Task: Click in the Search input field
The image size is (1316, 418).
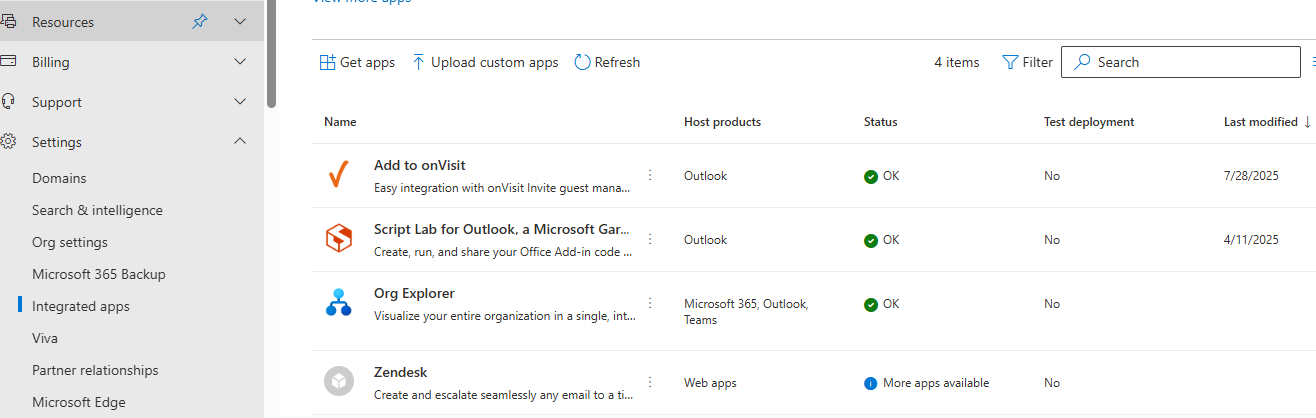Action: [x=1180, y=62]
